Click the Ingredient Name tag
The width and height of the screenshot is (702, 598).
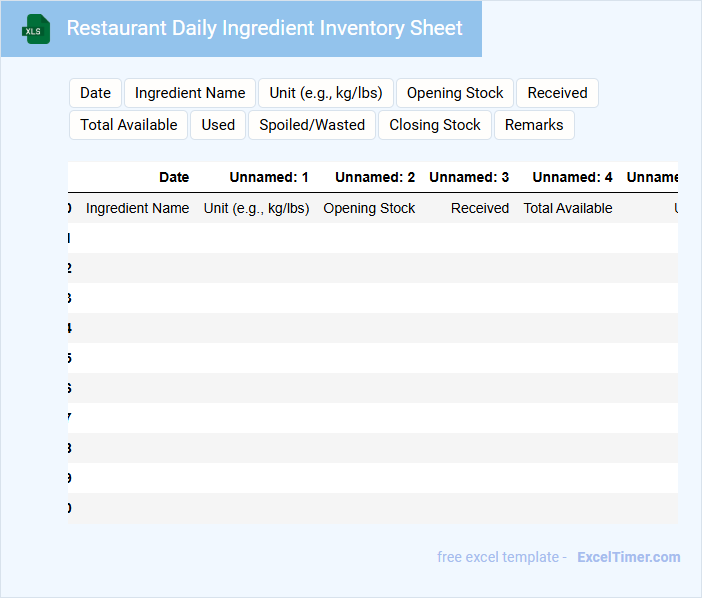[x=190, y=93]
